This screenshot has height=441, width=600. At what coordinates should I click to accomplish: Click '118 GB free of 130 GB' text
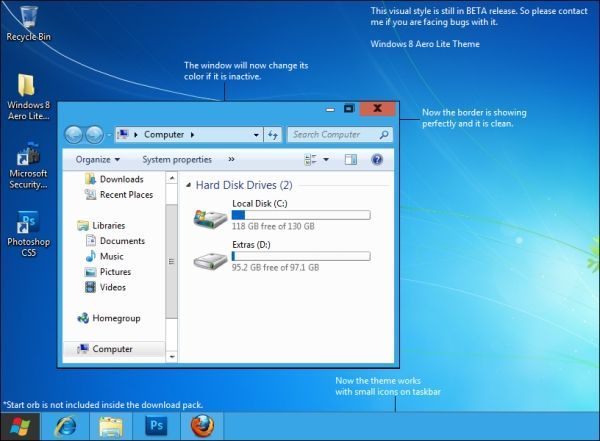click(x=273, y=226)
